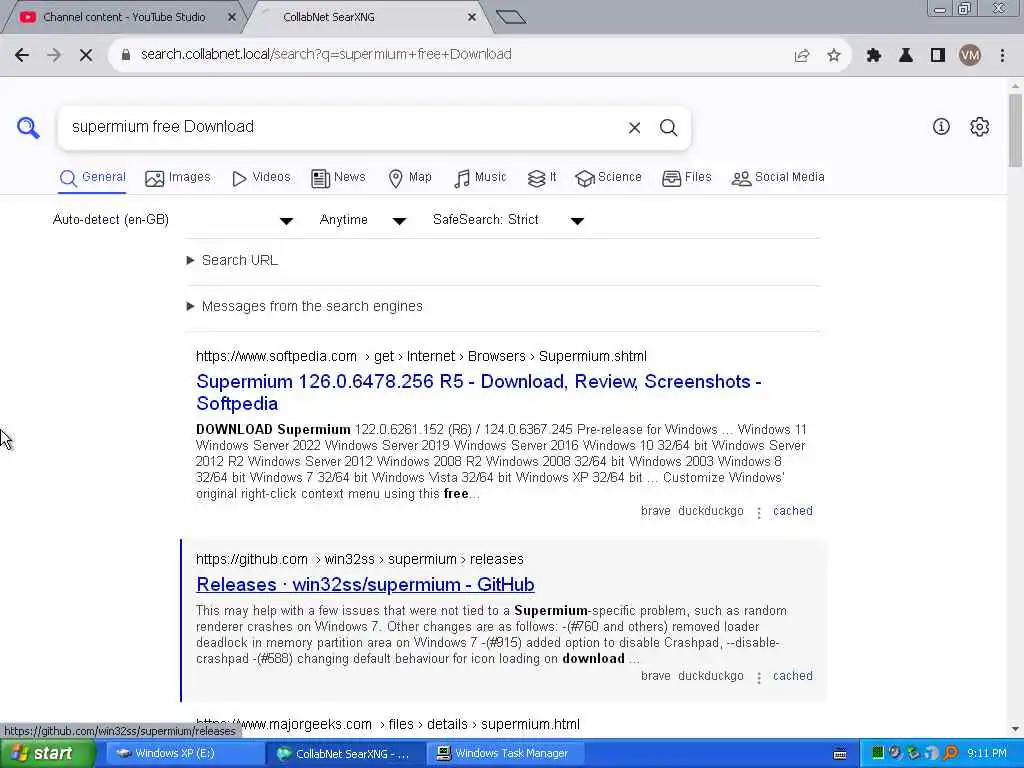Click the share page icon in address bar

(x=802, y=56)
